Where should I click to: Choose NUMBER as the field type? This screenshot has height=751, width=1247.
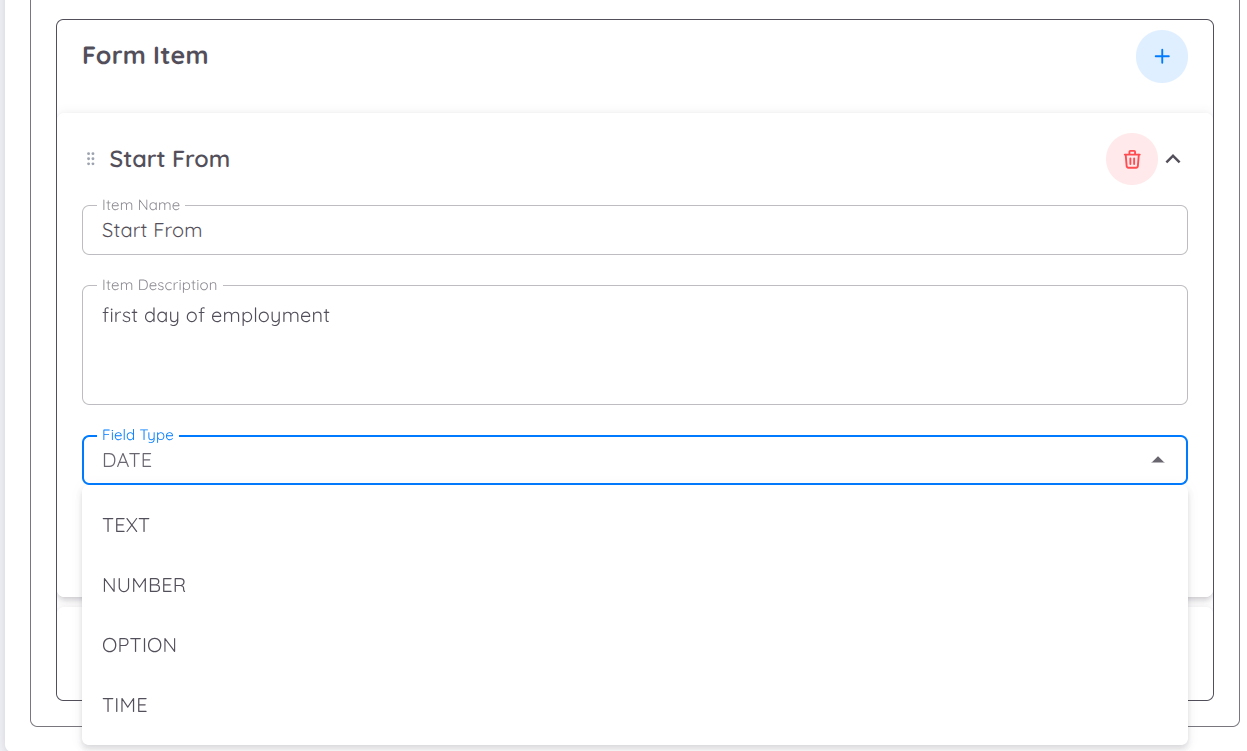(144, 585)
